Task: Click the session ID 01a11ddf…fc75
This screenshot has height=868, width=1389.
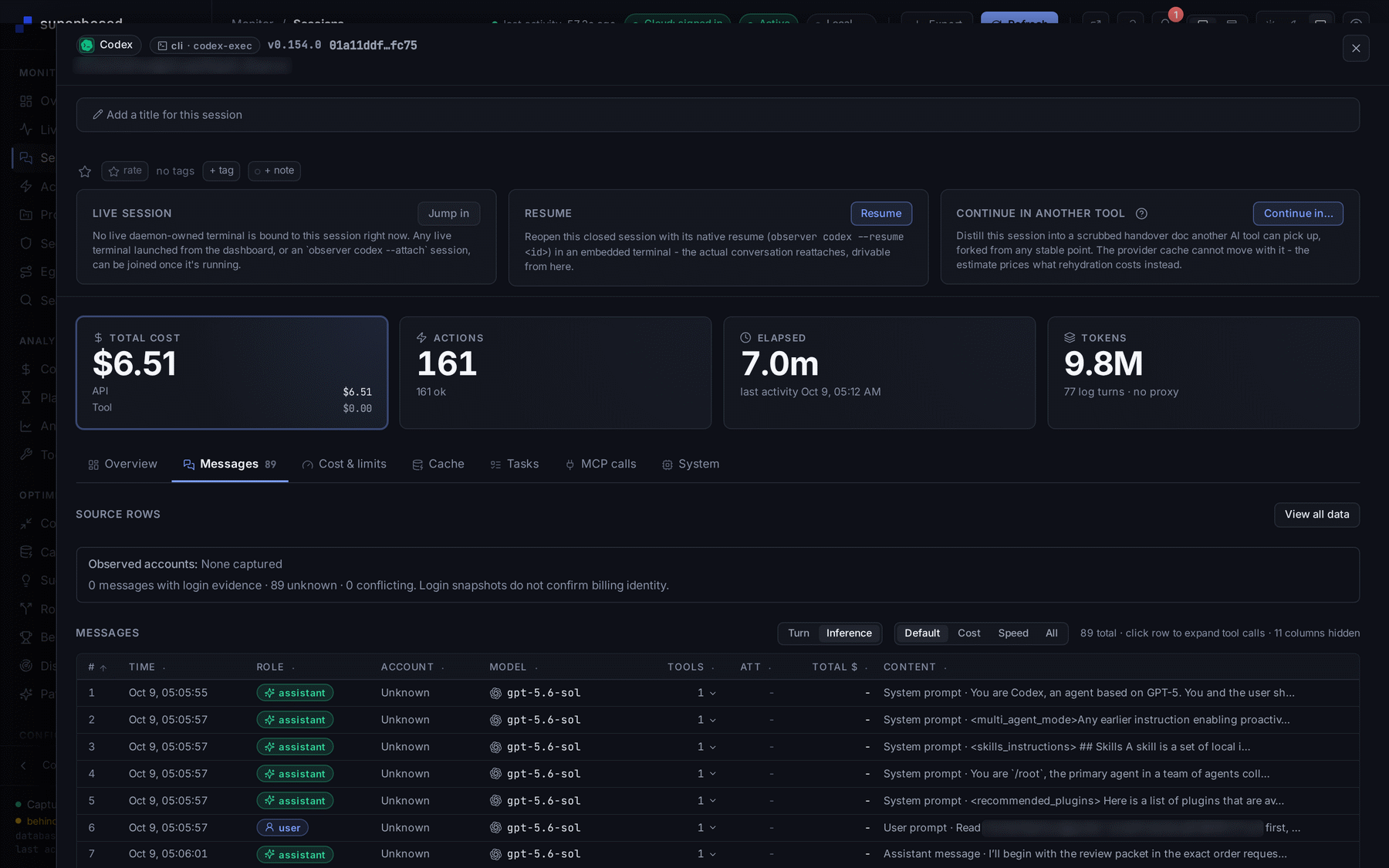Action: [x=373, y=46]
